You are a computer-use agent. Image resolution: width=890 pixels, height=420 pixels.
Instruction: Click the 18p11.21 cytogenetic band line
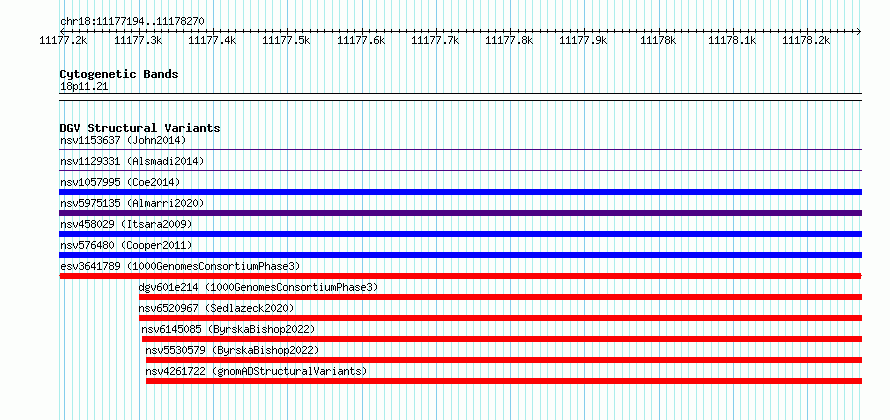(x=461, y=97)
